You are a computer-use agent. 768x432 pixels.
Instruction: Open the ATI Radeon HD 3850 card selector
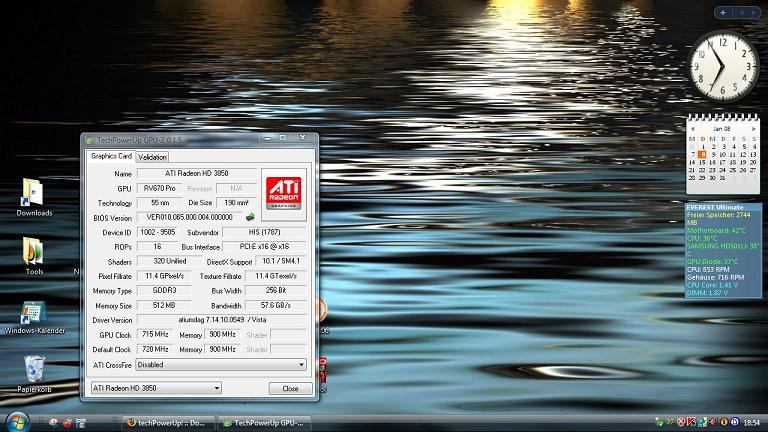156,388
